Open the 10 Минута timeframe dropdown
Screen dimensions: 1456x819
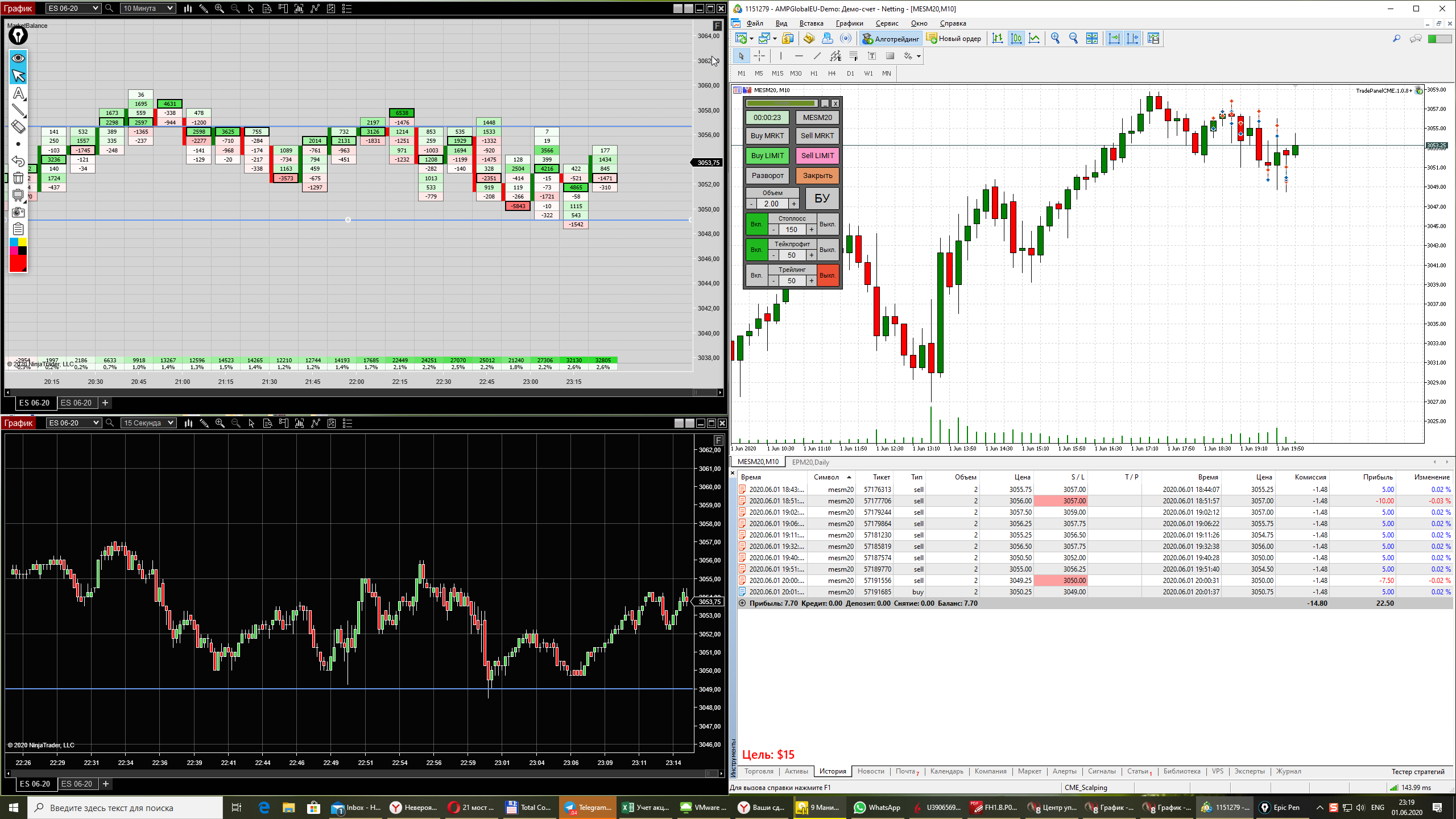tap(148, 9)
